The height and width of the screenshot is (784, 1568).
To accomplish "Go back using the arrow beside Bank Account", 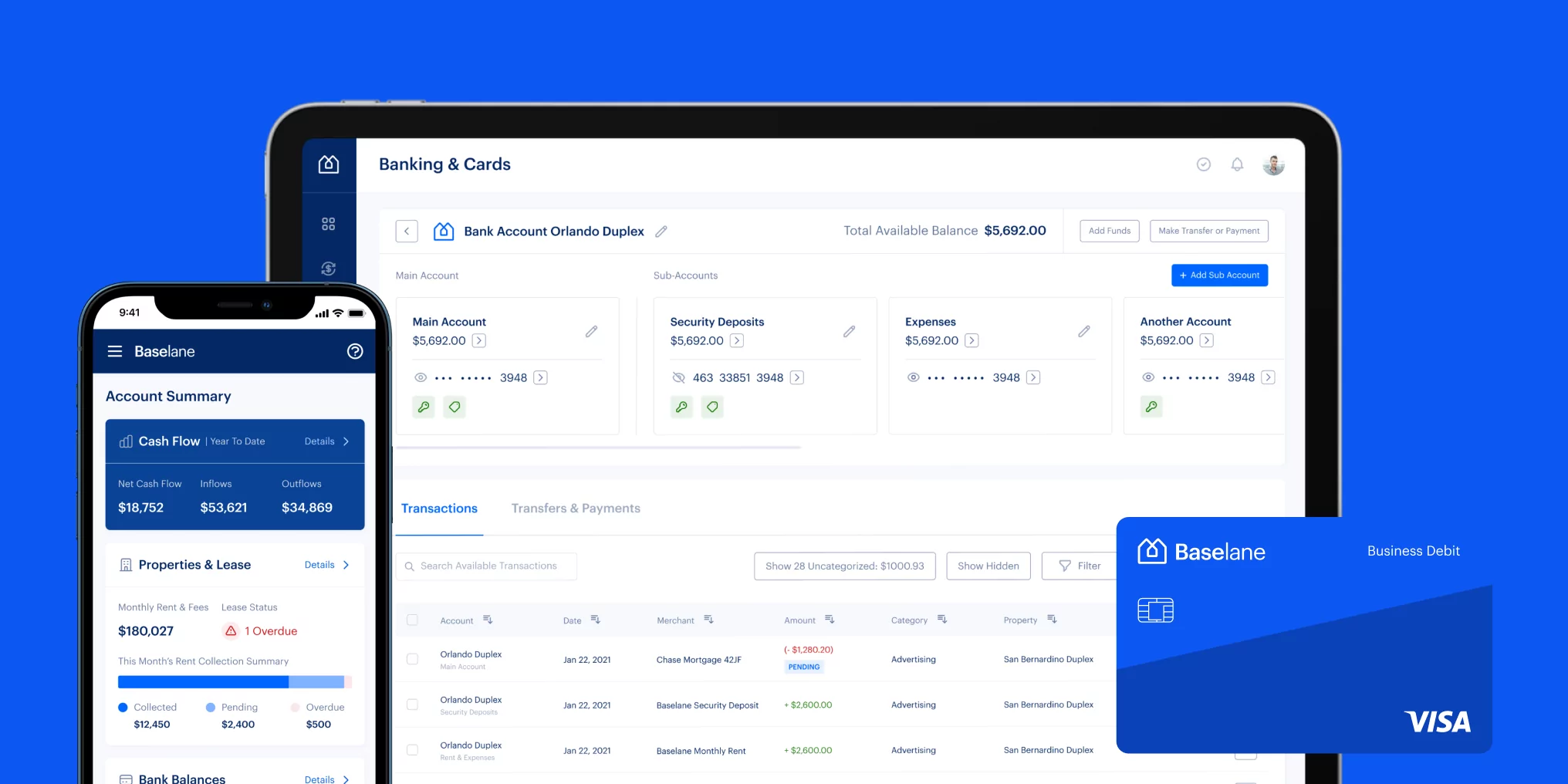I will click(x=407, y=231).
